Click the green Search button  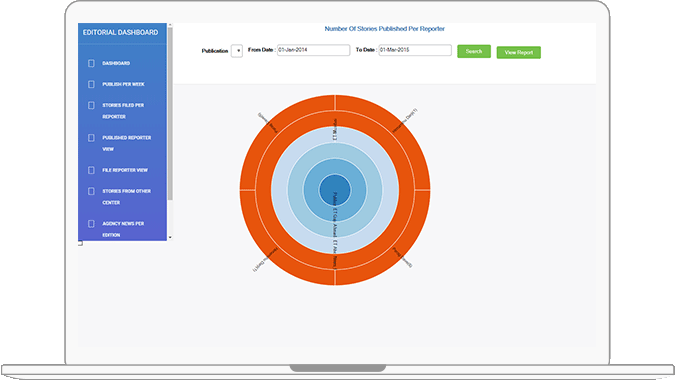pyautogui.click(x=474, y=51)
